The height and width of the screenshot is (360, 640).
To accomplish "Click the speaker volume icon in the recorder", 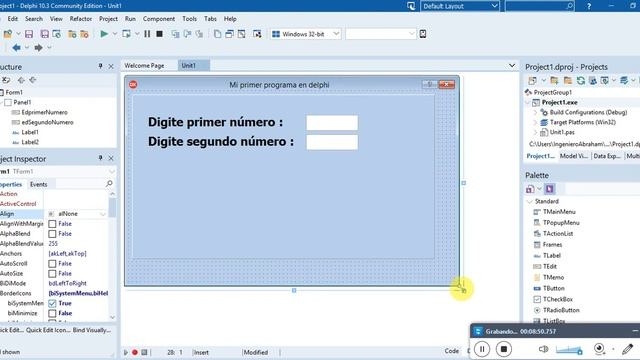I will tap(543, 349).
